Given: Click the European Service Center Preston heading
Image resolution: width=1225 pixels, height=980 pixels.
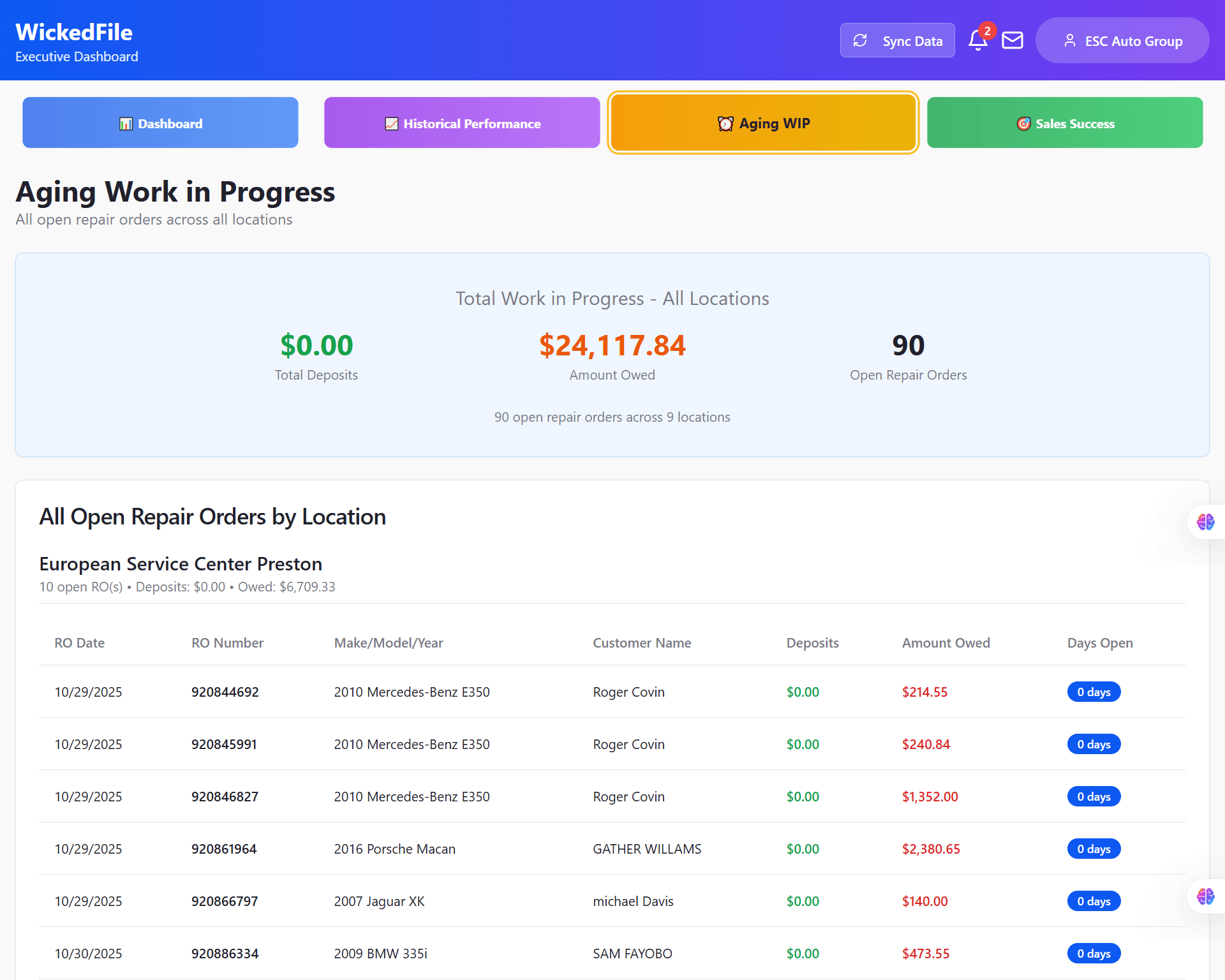Looking at the screenshot, I should (x=181, y=564).
